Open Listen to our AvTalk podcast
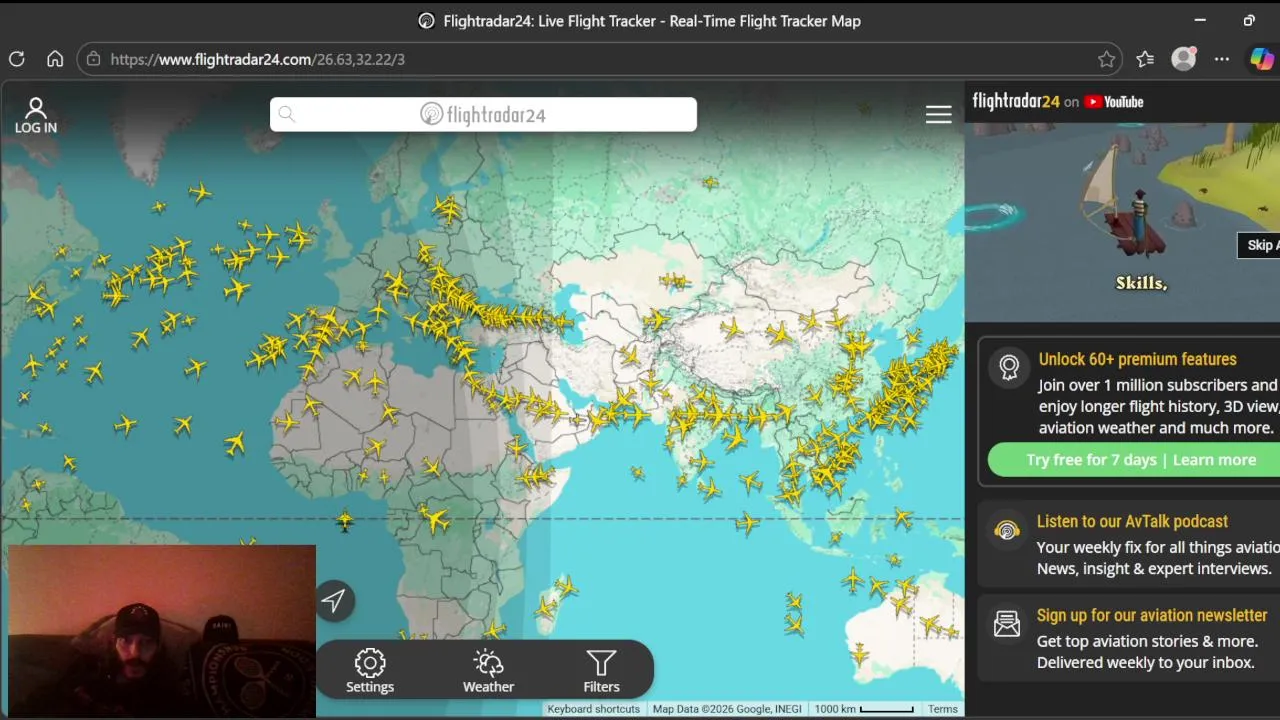This screenshot has width=1280, height=720. pos(1132,521)
